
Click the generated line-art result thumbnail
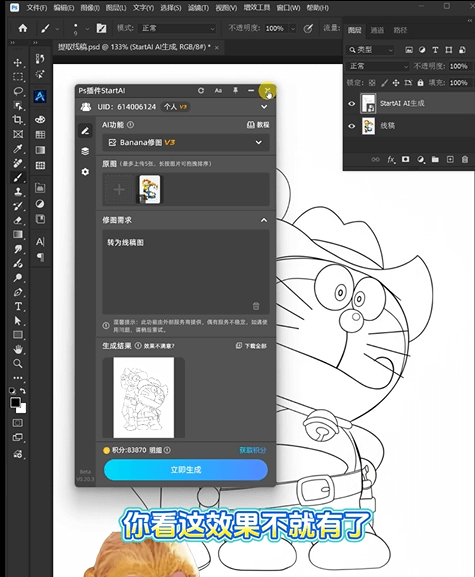pyautogui.click(x=143, y=397)
